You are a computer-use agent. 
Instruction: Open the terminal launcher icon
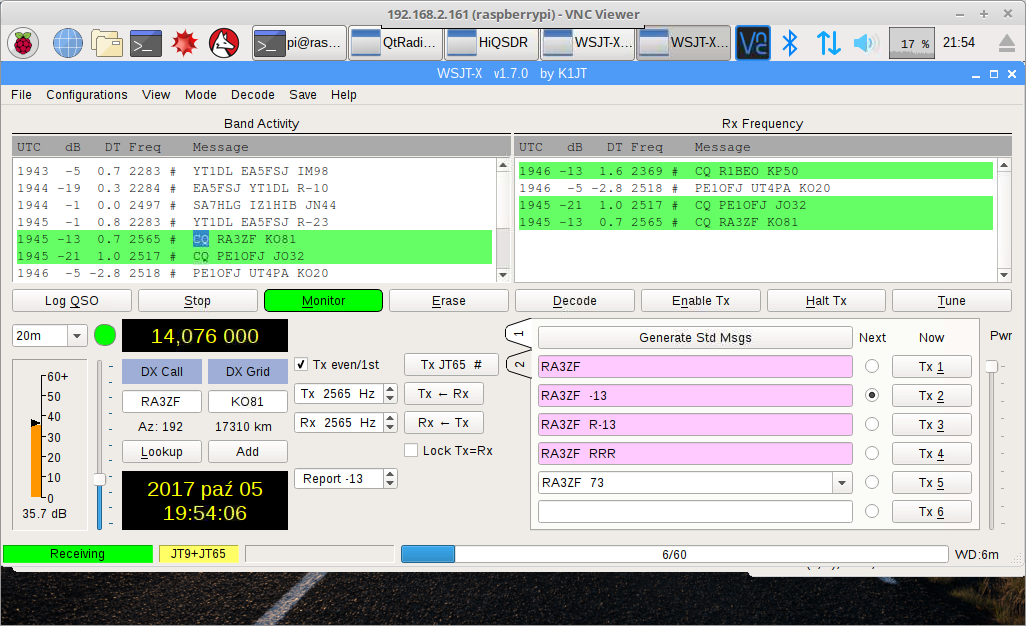click(x=147, y=43)
